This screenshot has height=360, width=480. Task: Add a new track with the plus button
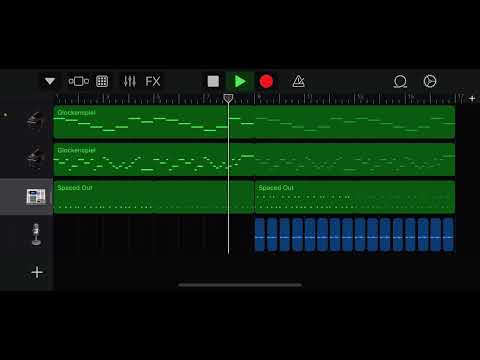(x=37, y=272)
